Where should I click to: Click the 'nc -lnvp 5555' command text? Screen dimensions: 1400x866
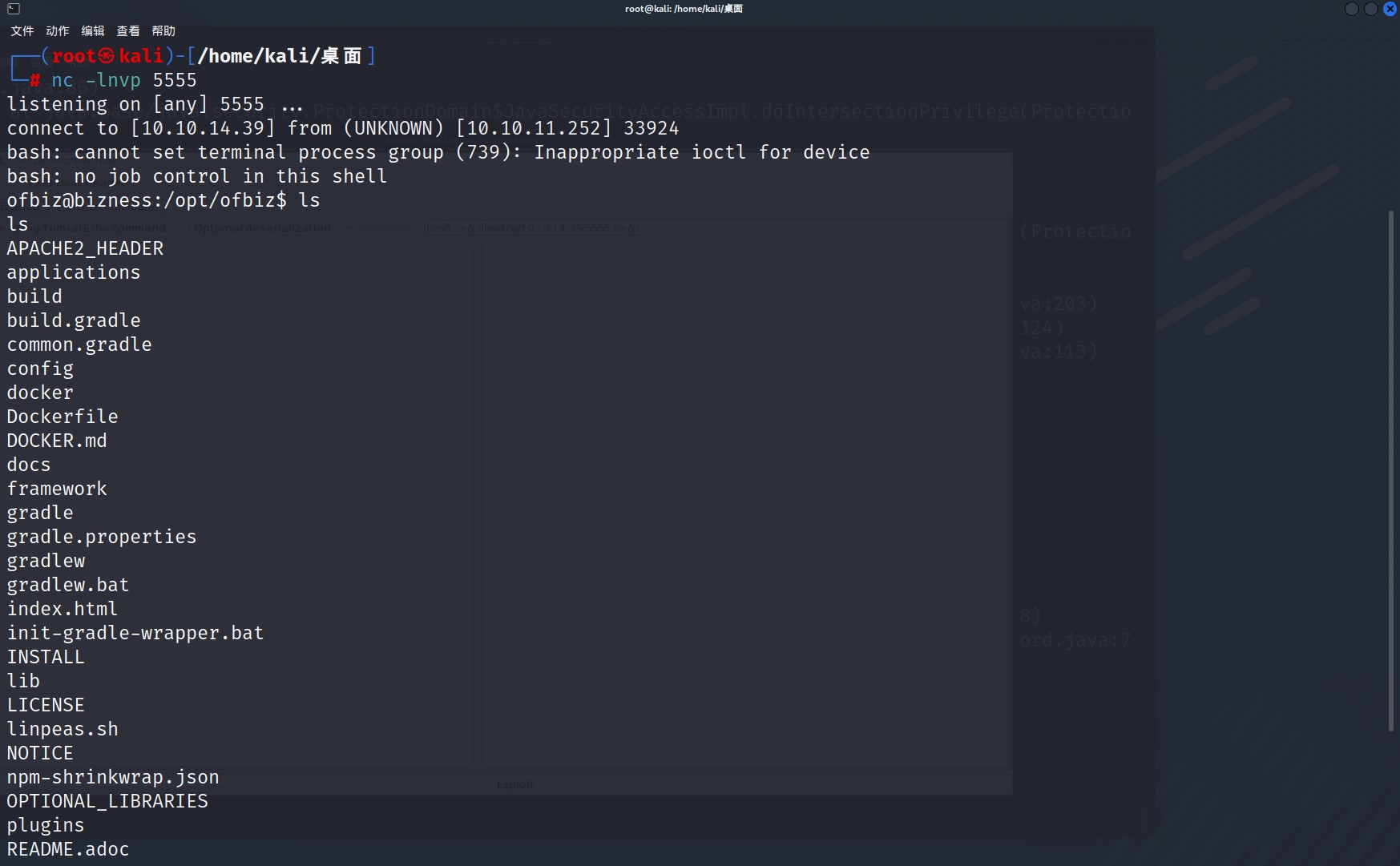tap(124, 80)
